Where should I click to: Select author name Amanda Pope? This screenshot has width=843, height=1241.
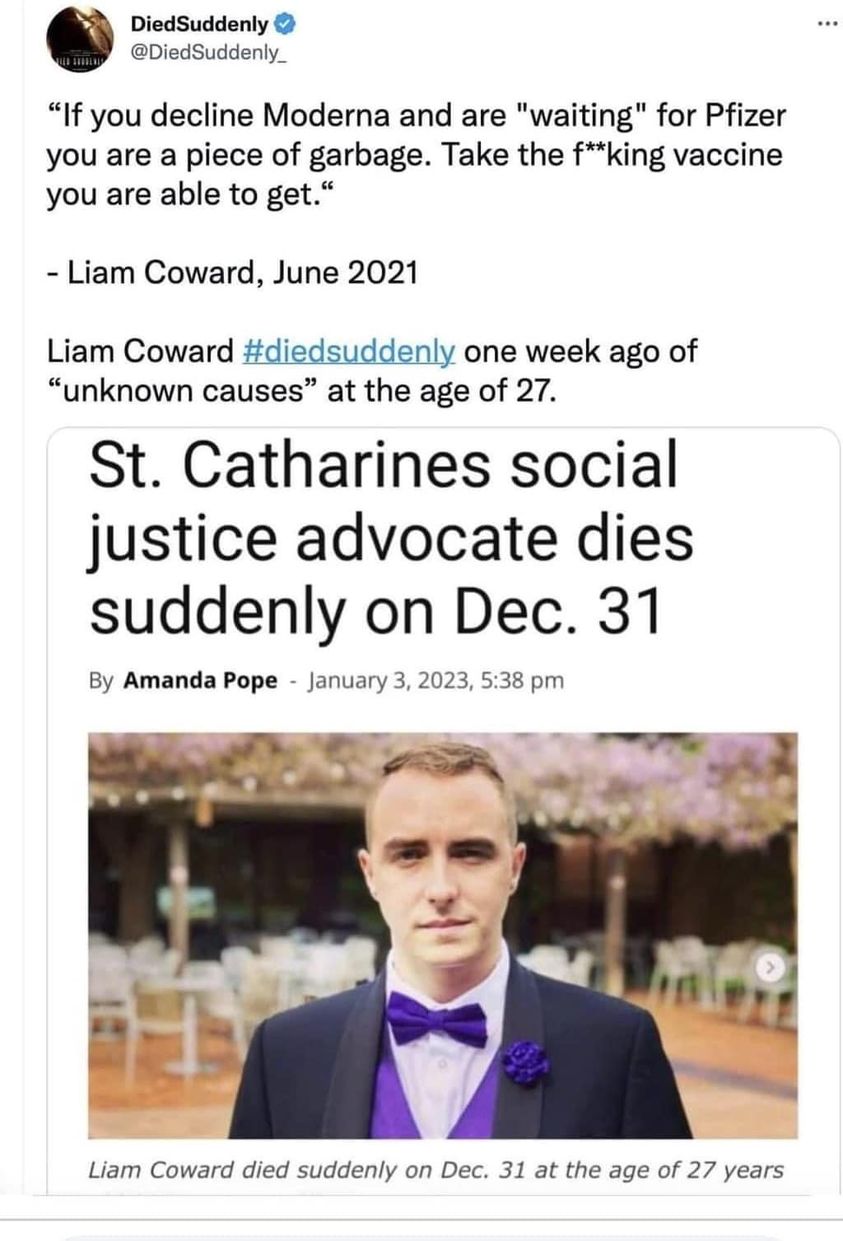click(200, 682)
